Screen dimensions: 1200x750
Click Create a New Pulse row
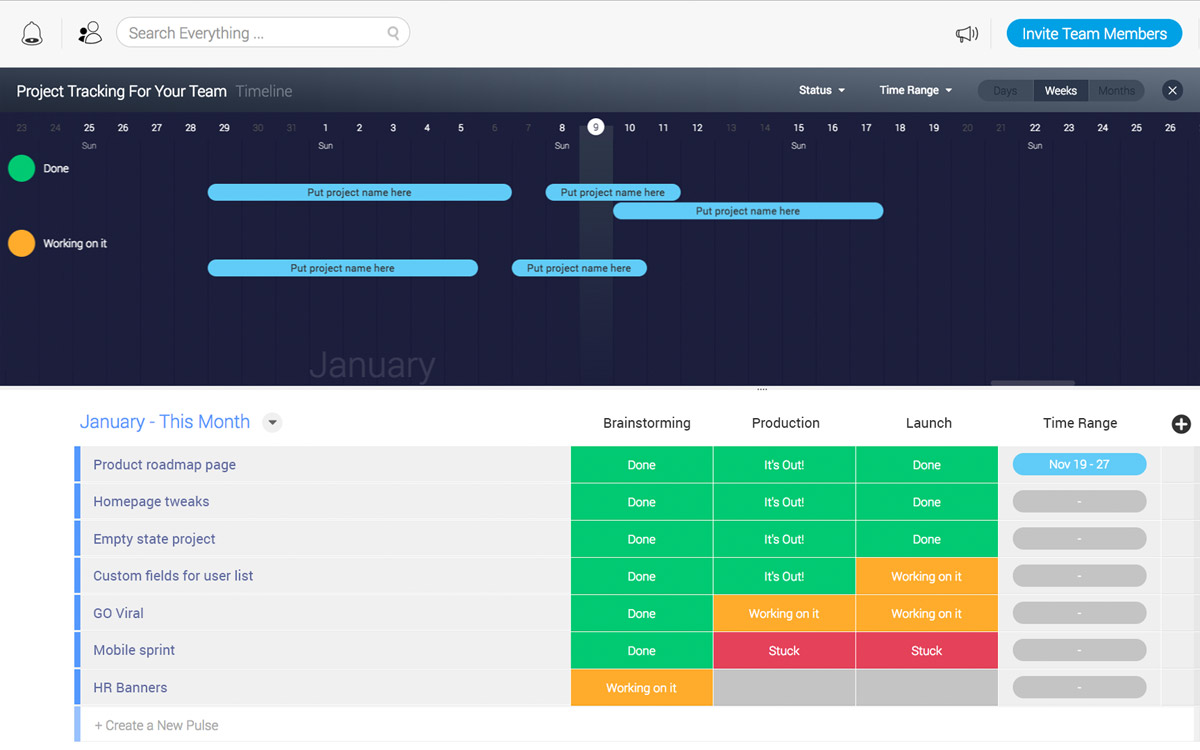pyautogui.click(x=156, y=725)
